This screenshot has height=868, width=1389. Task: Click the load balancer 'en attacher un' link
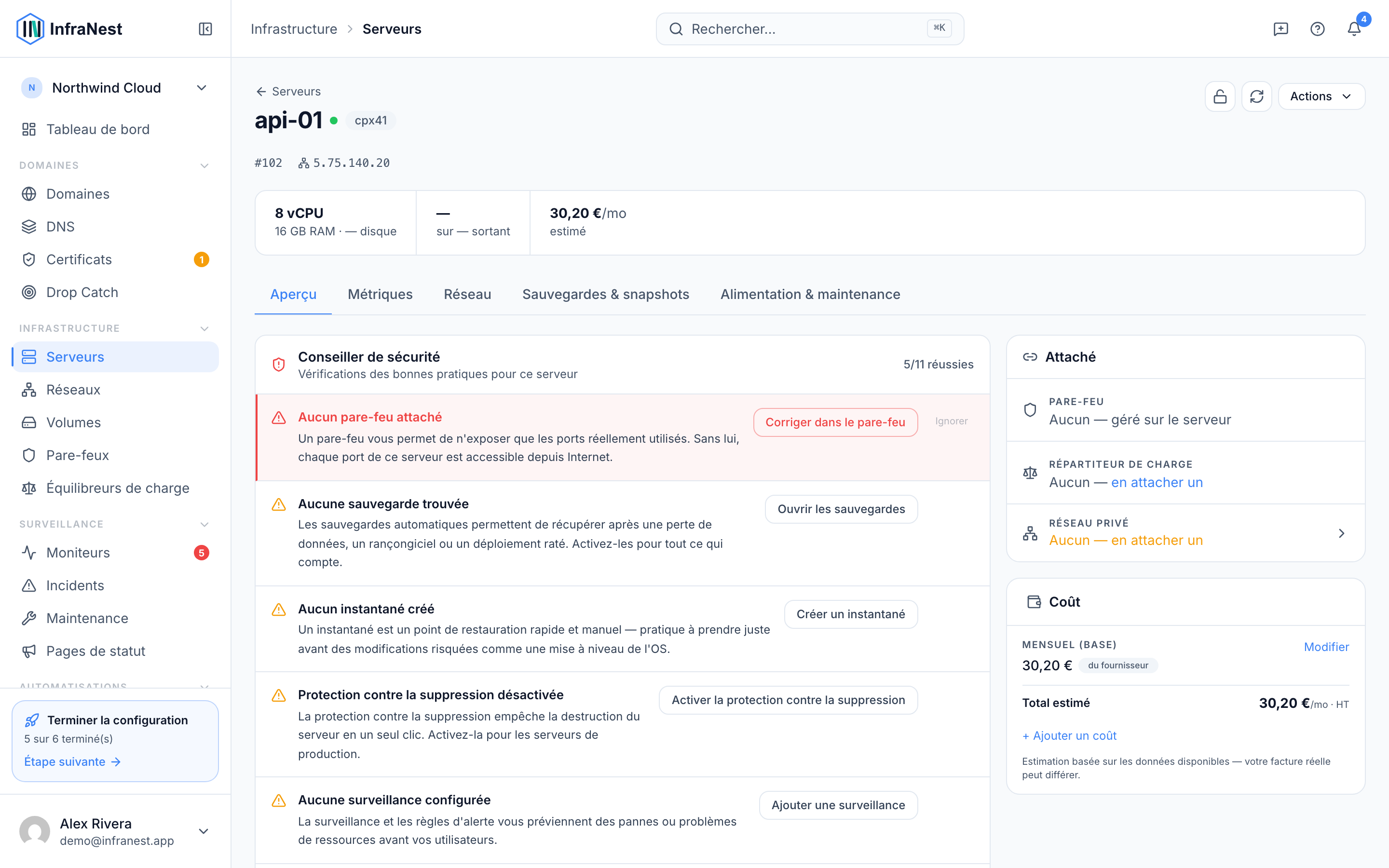[x=1157, y=482]
